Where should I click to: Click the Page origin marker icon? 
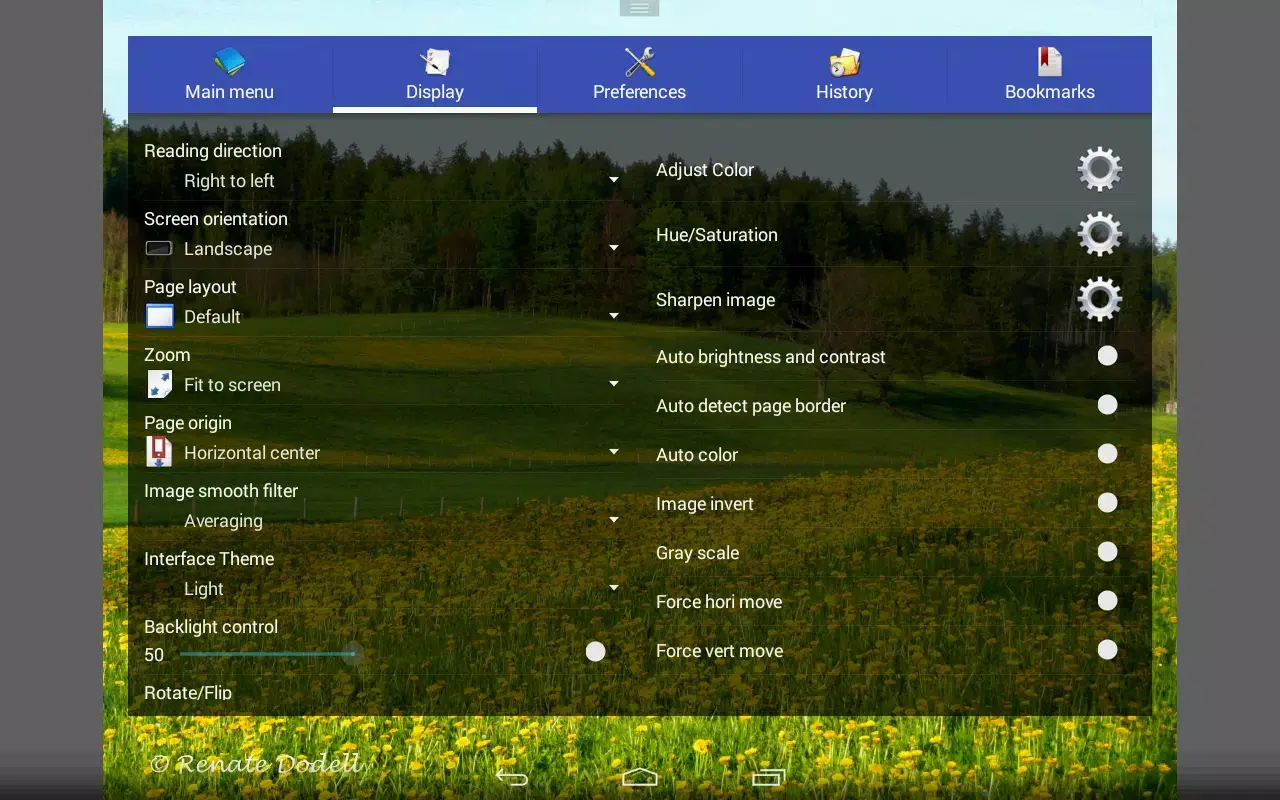click(x=157, y=451)
